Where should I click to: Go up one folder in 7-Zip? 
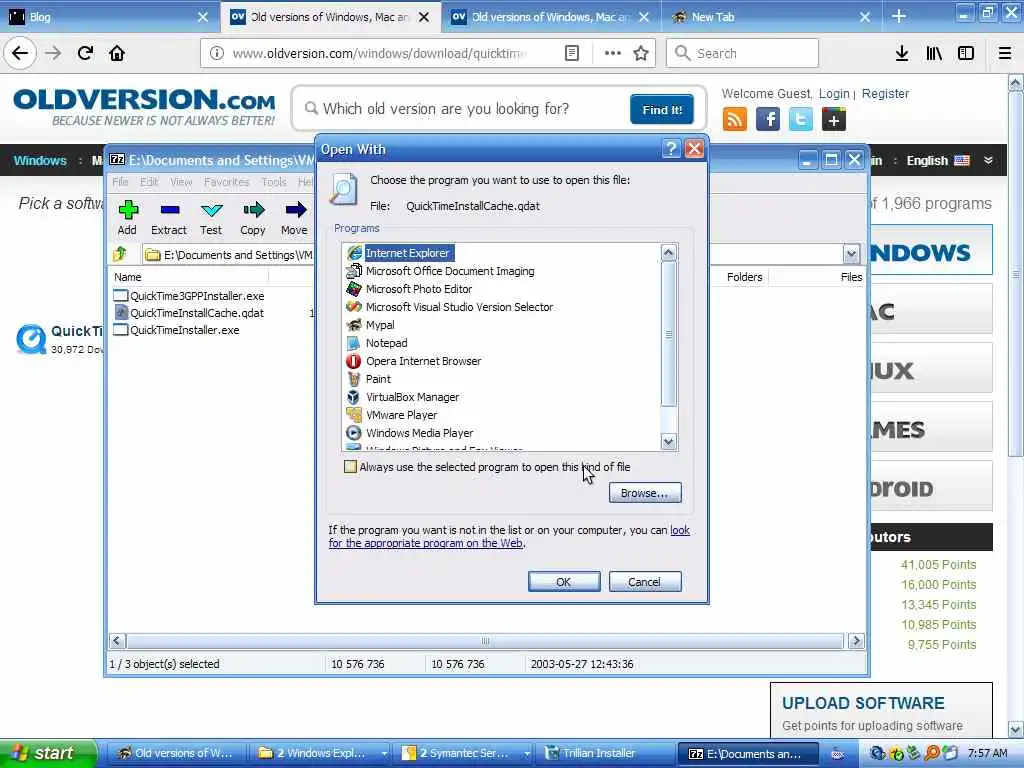pyautogui.click(x=120, y=254)
